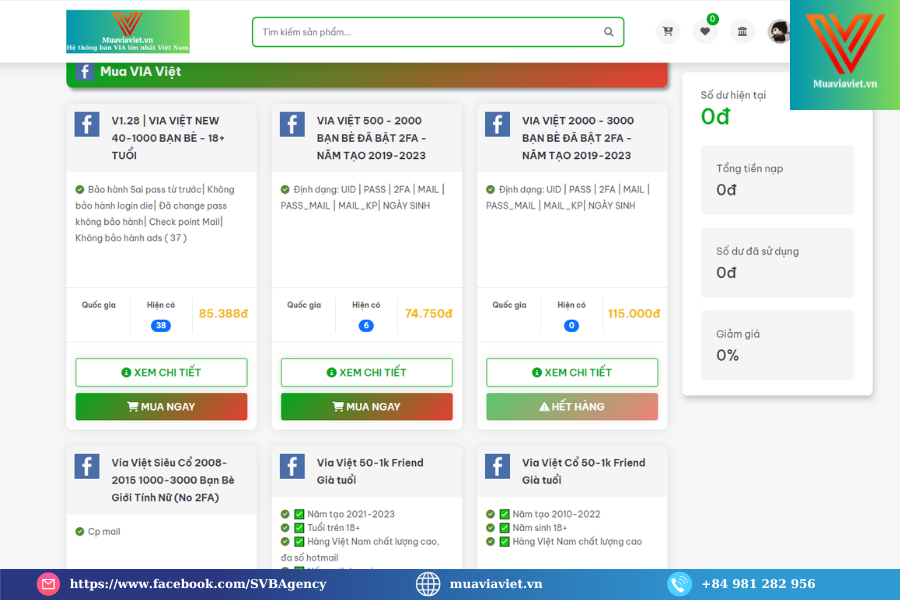The width and height of the screenshot is (900, 600).
Task: Click the Cp mail description line
Action: tap(104, 532)
